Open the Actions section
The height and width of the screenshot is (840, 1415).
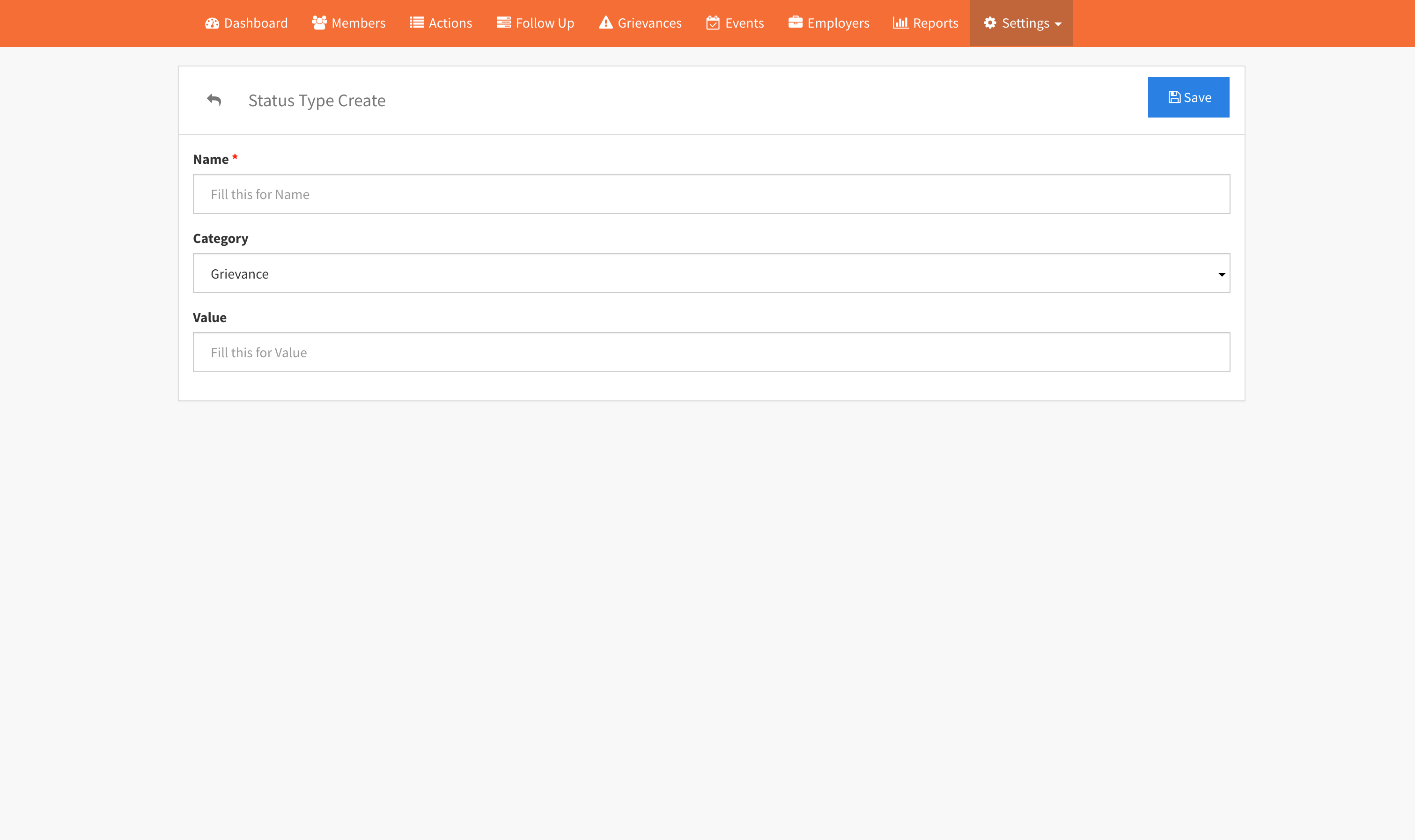(x=441, y=23)
